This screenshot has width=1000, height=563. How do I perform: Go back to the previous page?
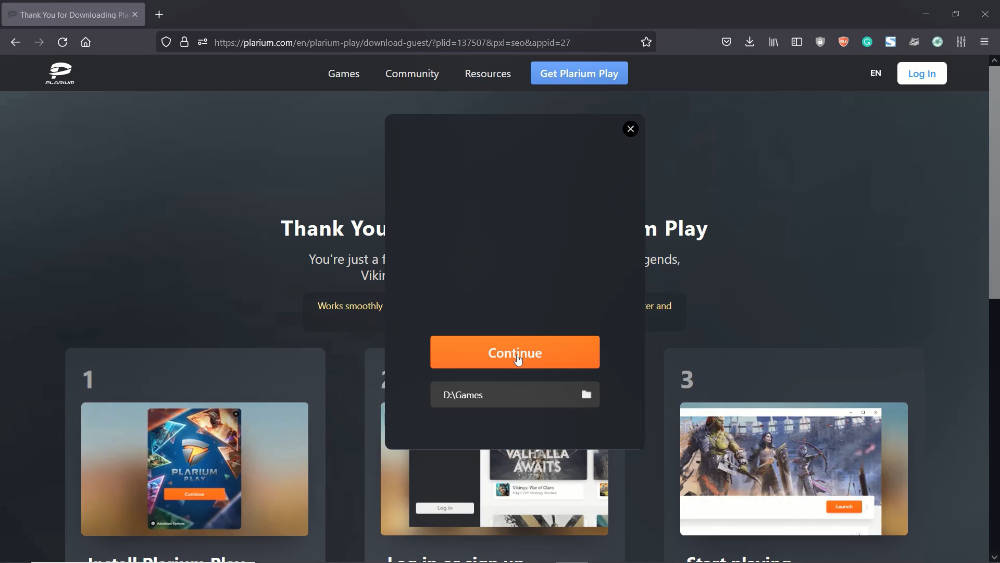[15, 42]
